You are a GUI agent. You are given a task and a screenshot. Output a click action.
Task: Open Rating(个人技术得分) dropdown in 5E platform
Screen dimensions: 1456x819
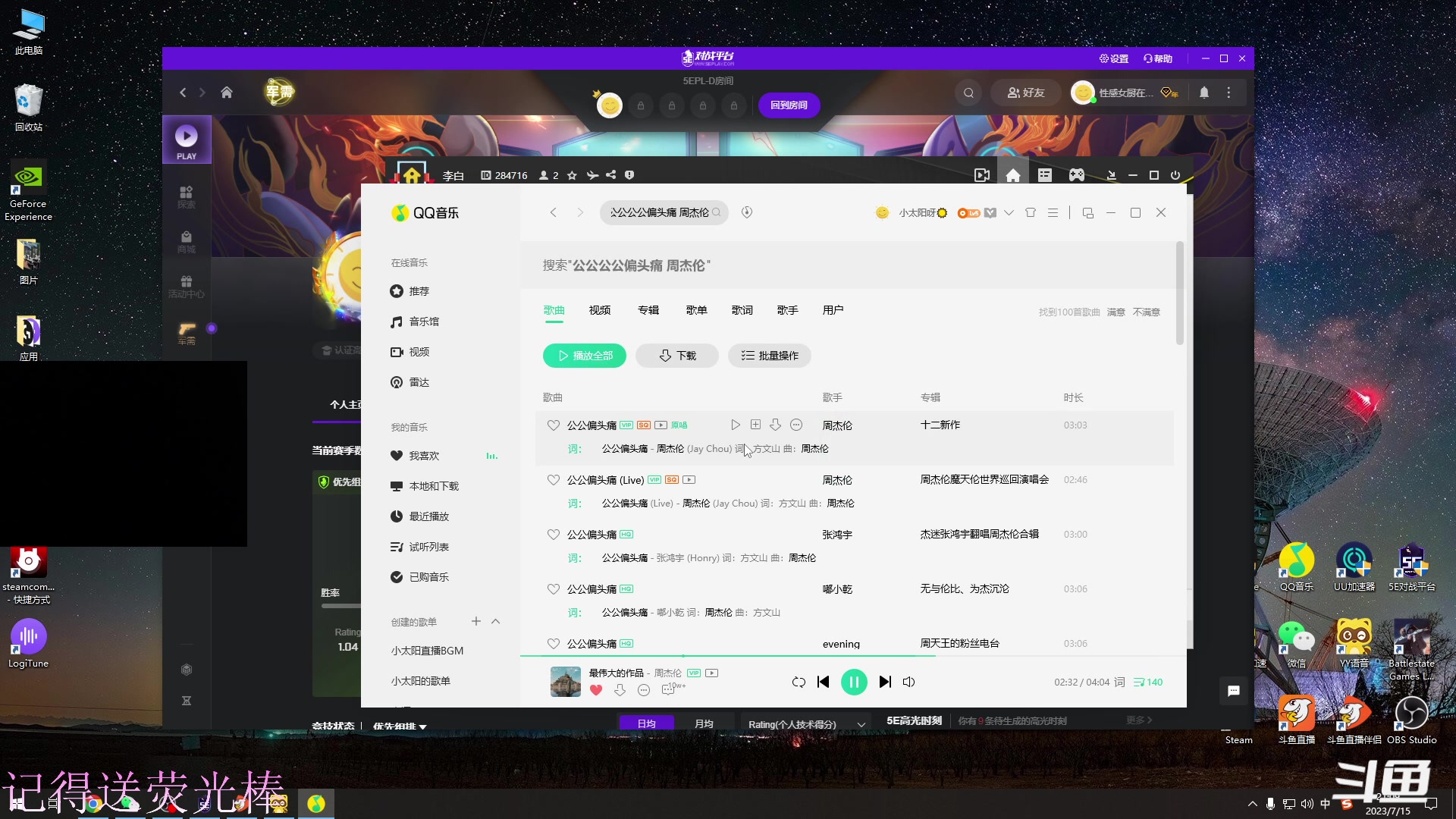pos(807,724)
